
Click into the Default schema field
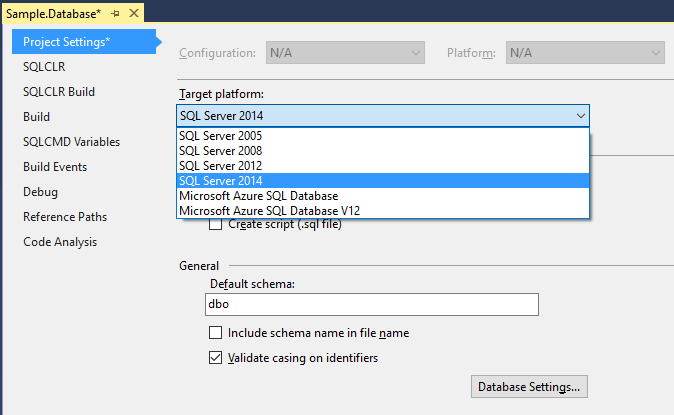point(370,305)
